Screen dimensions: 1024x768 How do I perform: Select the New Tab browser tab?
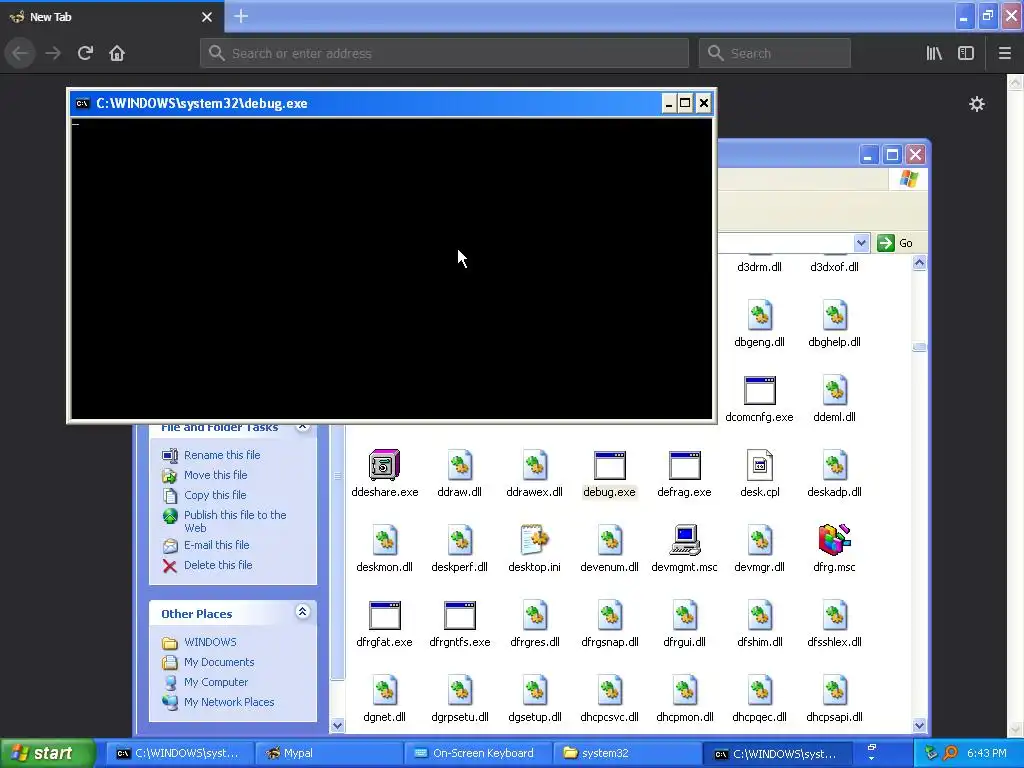(112, 17)
